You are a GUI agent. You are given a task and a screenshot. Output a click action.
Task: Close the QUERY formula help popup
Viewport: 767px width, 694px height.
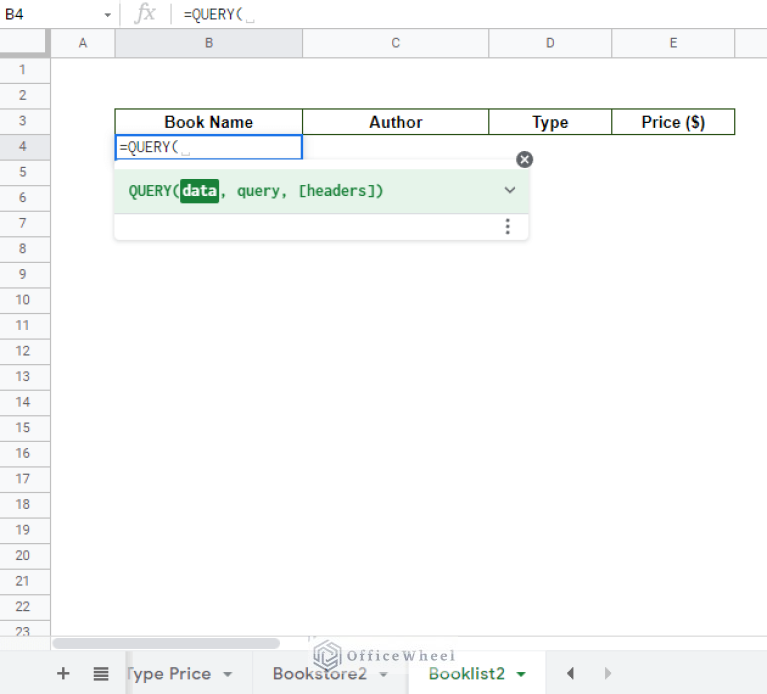tap(524, 160)
